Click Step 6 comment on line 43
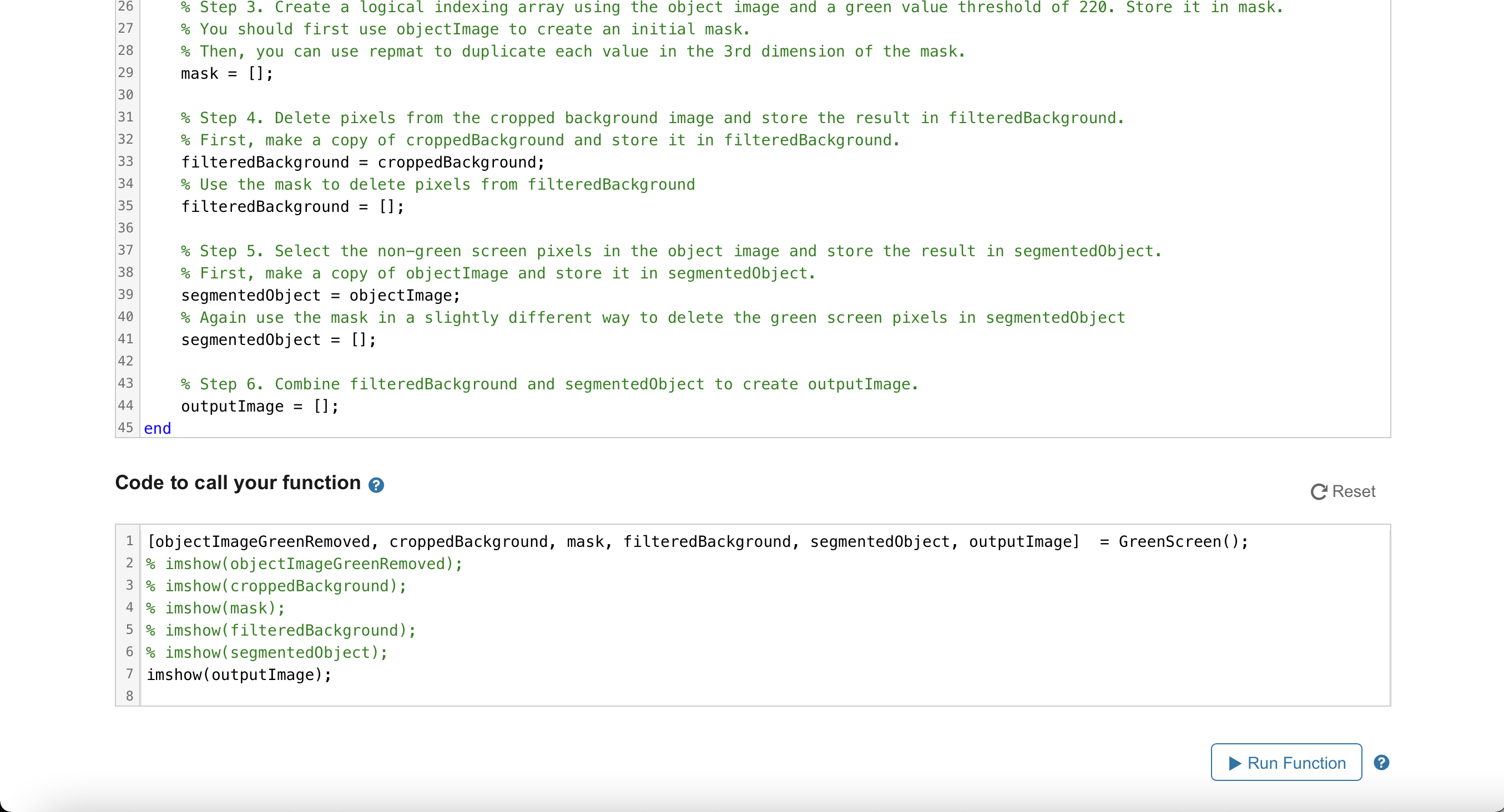Image resolution: width=1504 pixels, height=812 pixels. [x=549, y=384]
